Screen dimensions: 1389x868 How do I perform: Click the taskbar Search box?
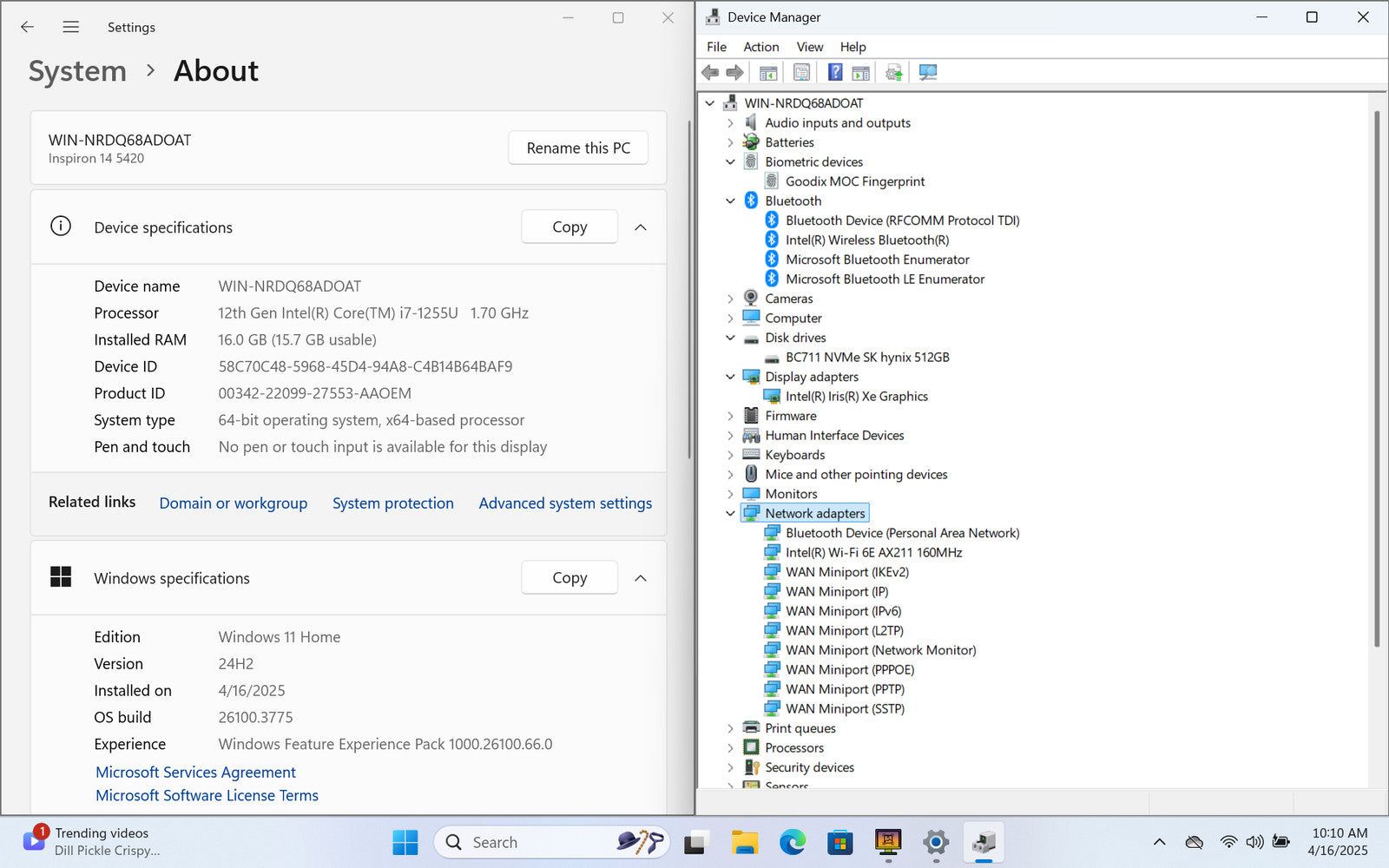click(551, 842)
